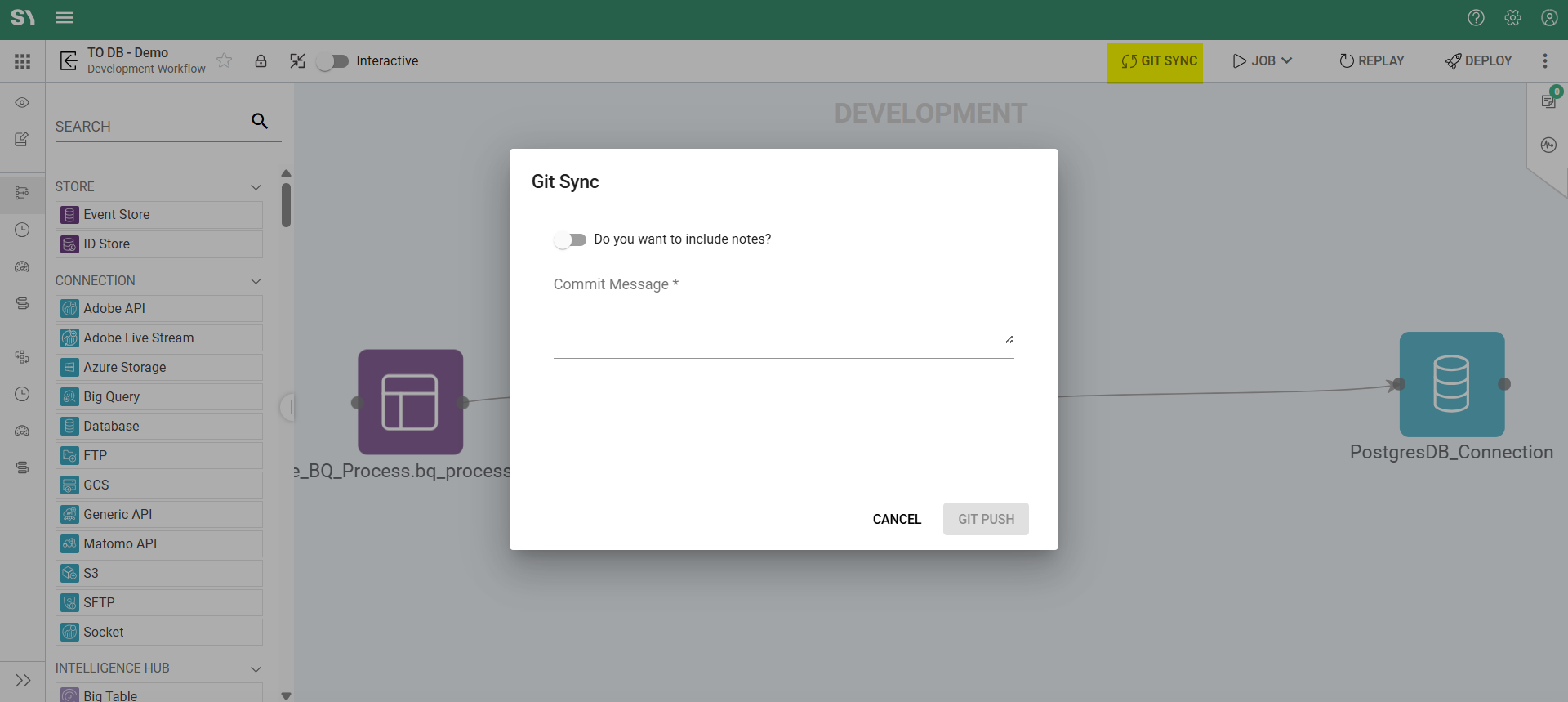The height and width of the screenshot is (702, 1568).
Task: Click the search magnifier icon
Action: click(x=260, y=121)
